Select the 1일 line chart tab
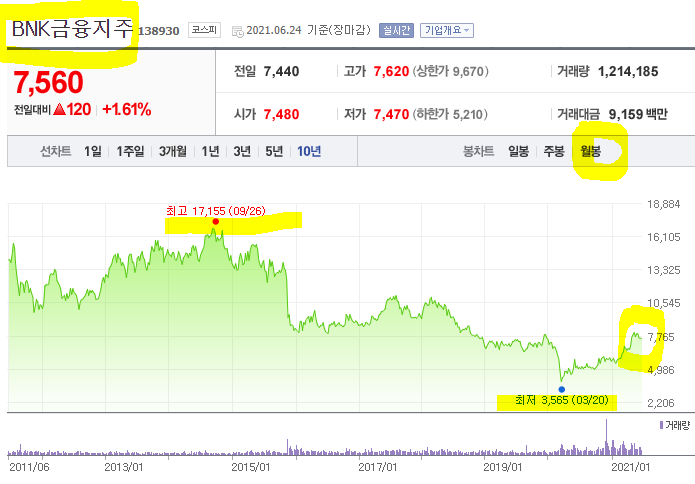 coord(93,152)
